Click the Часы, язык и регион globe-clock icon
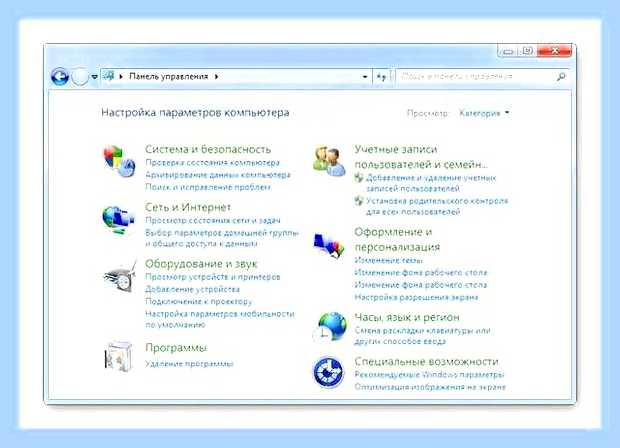 click(330, 327)
